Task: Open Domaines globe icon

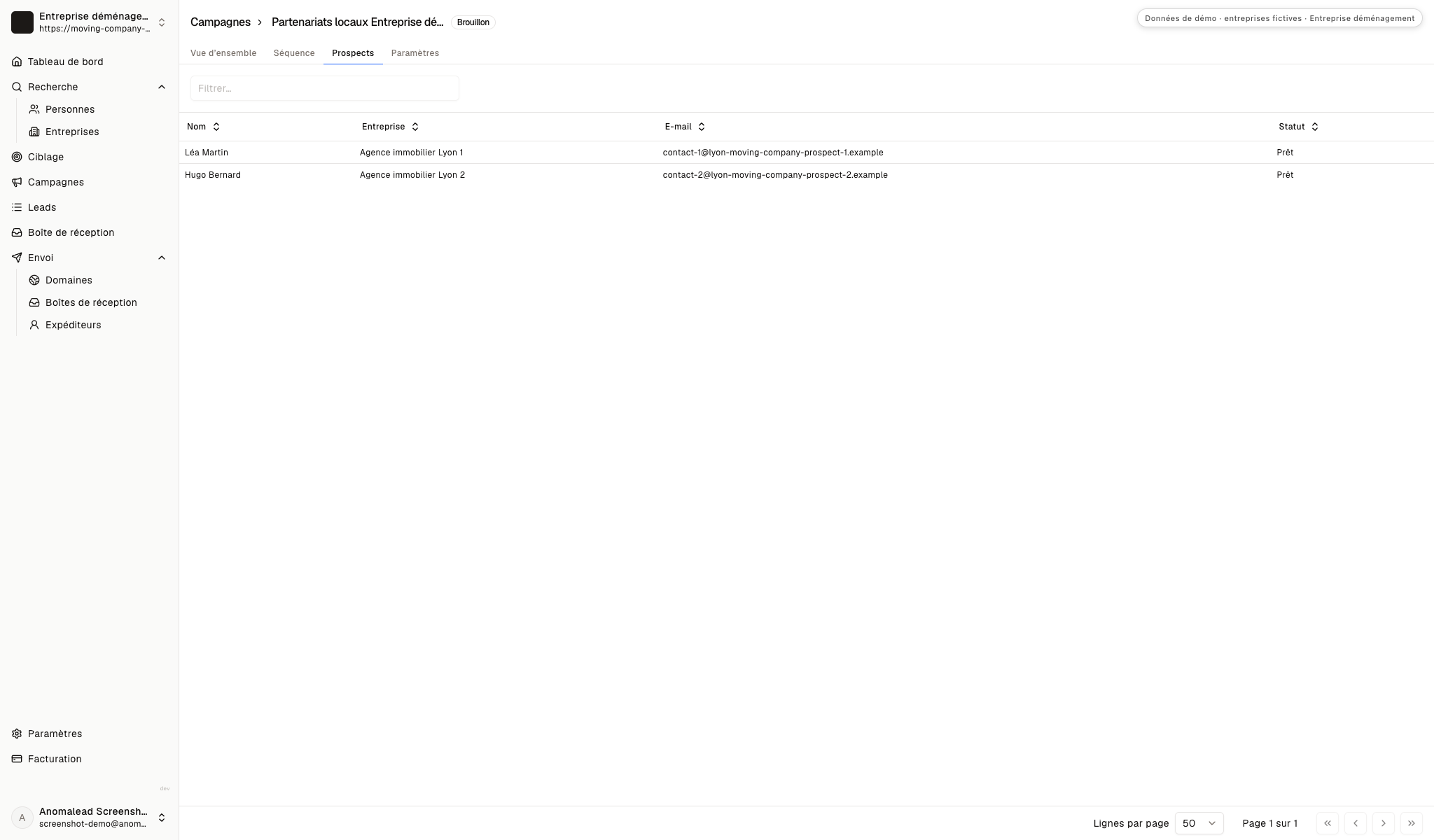Action: click(x=34, y=280)
